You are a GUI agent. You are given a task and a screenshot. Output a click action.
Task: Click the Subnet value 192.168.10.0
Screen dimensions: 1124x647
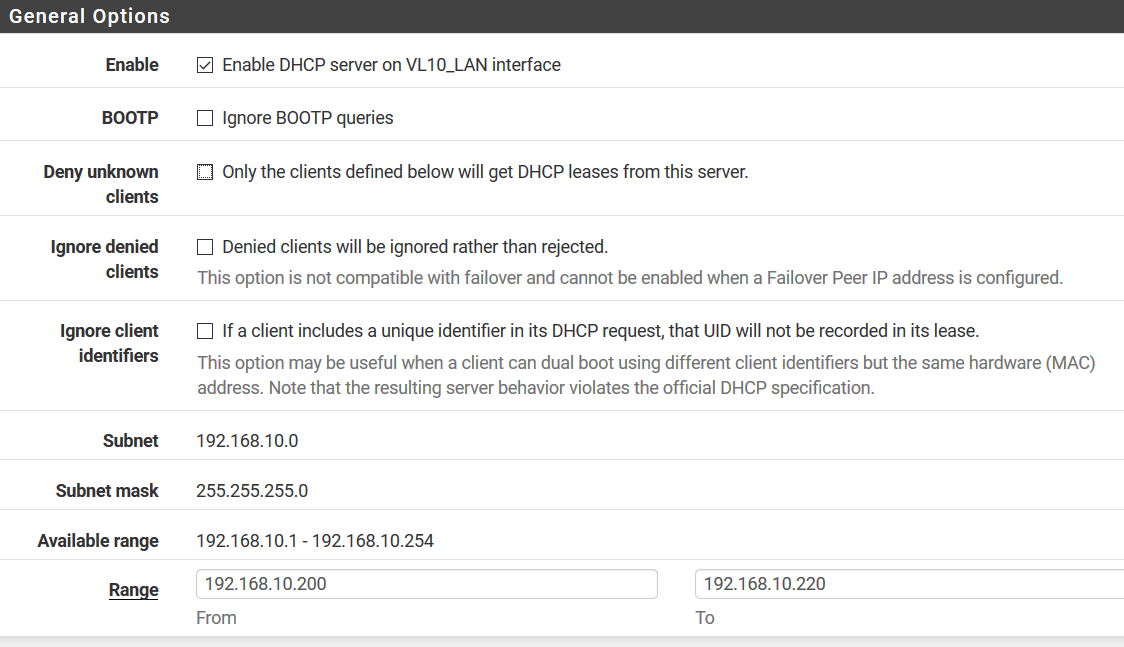point(247,441)
